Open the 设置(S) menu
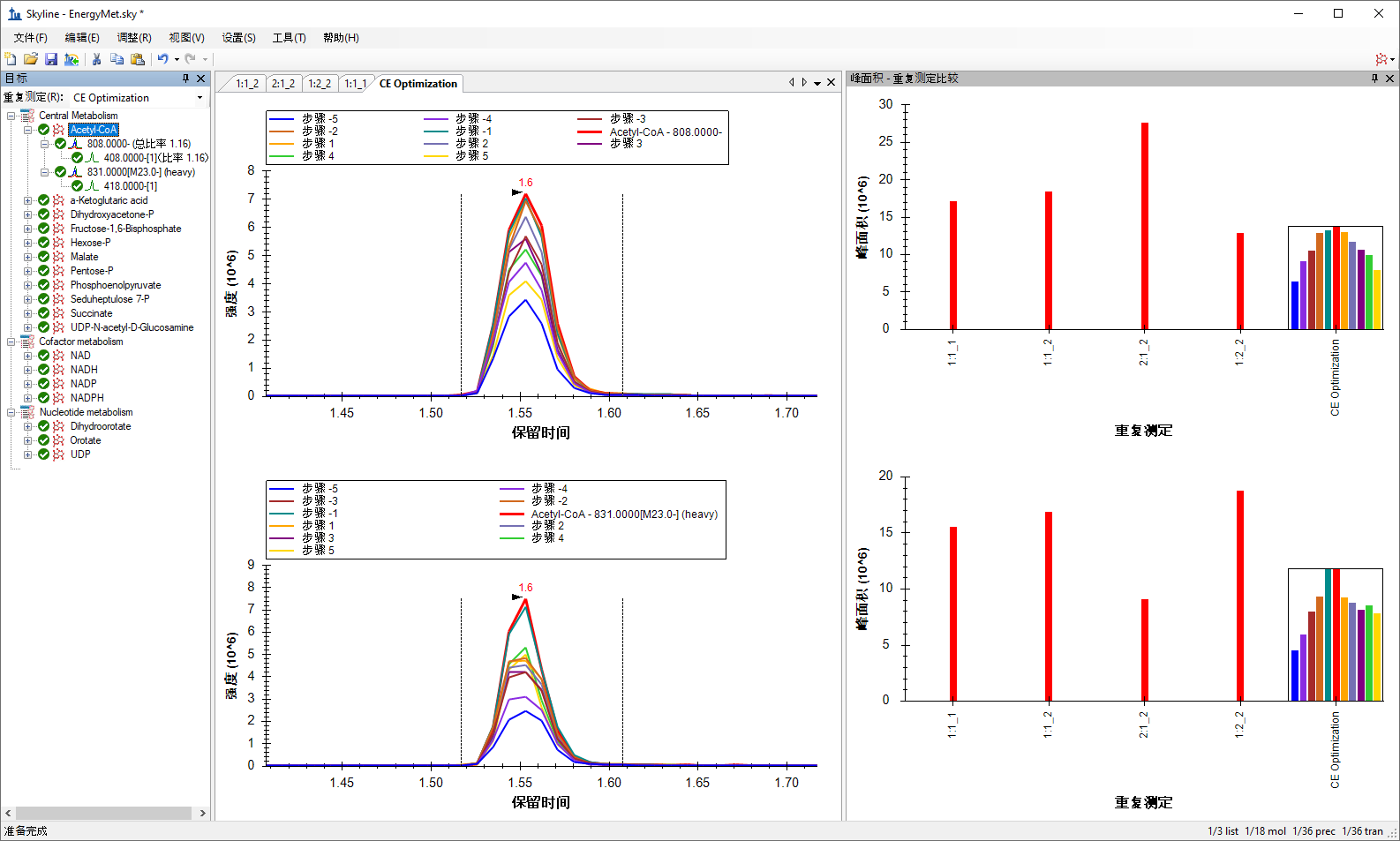This screenshot has width=1400, height=841. (238, 38)
